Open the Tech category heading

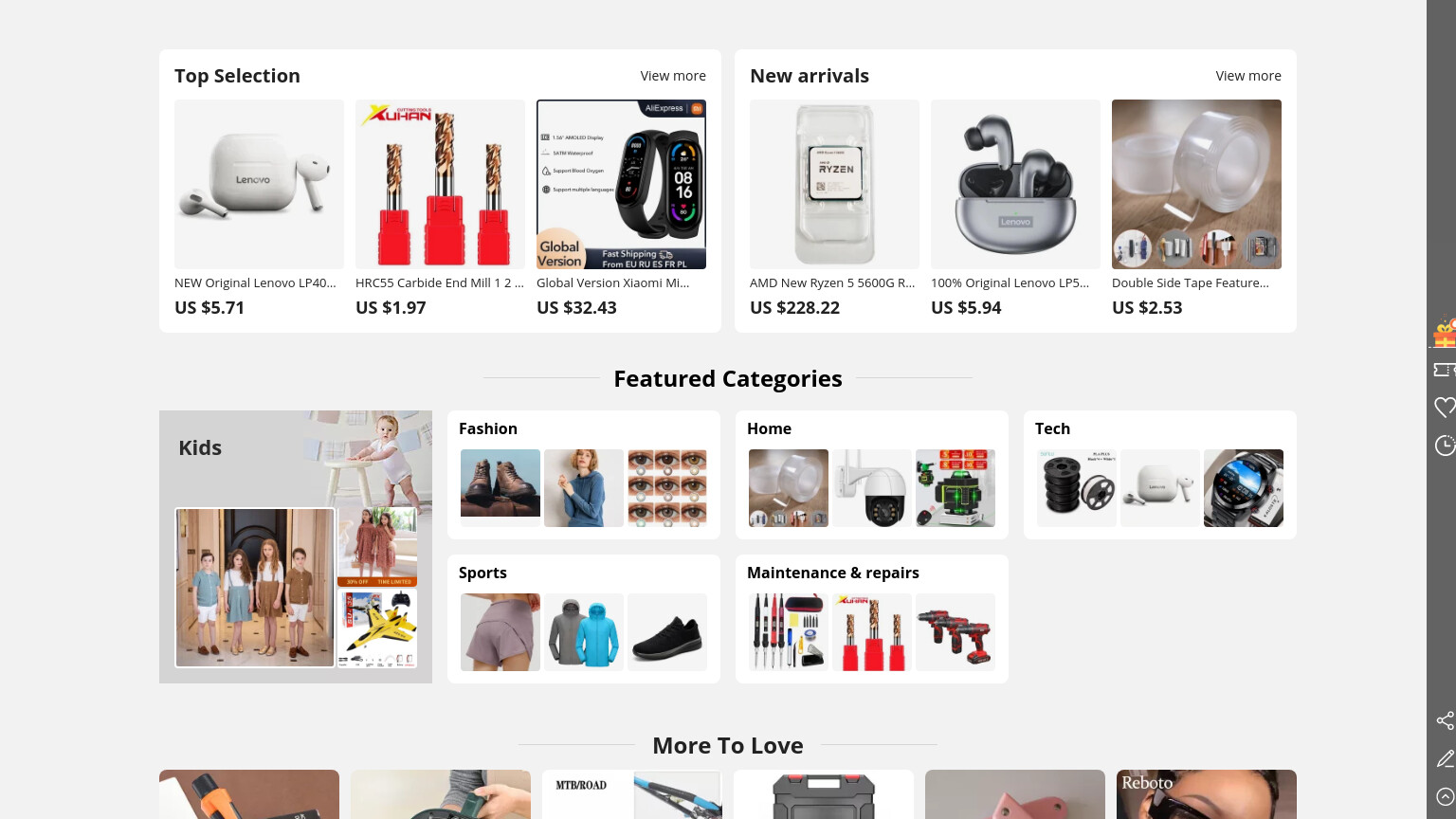coord(1052,428)
